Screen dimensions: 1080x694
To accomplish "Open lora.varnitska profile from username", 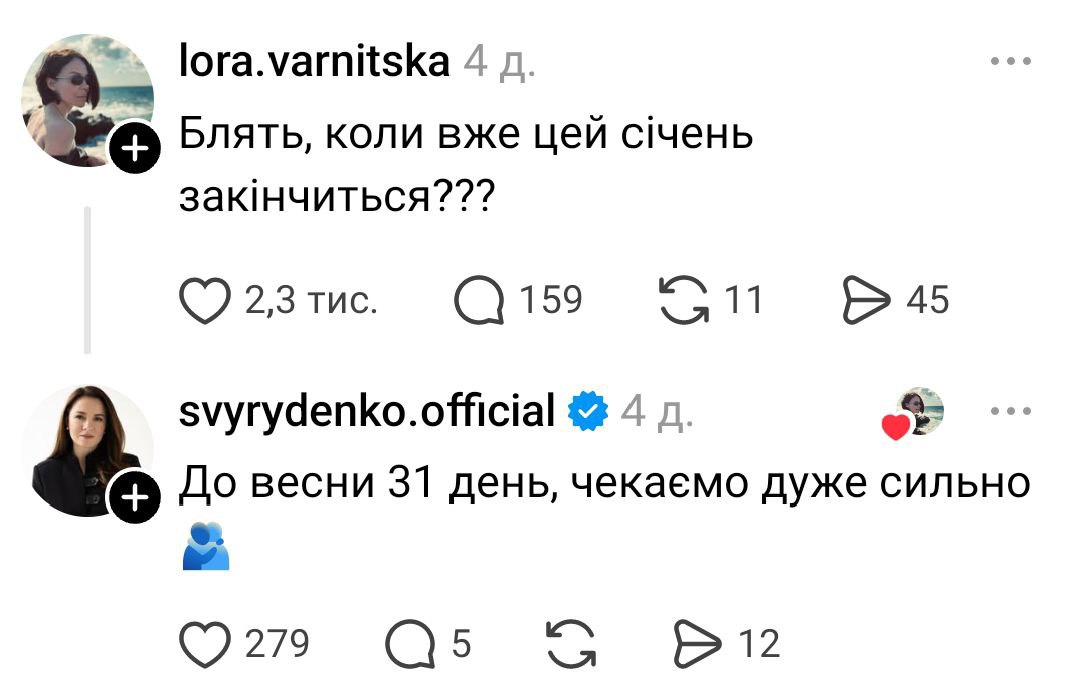I will (x=313, y=62).
